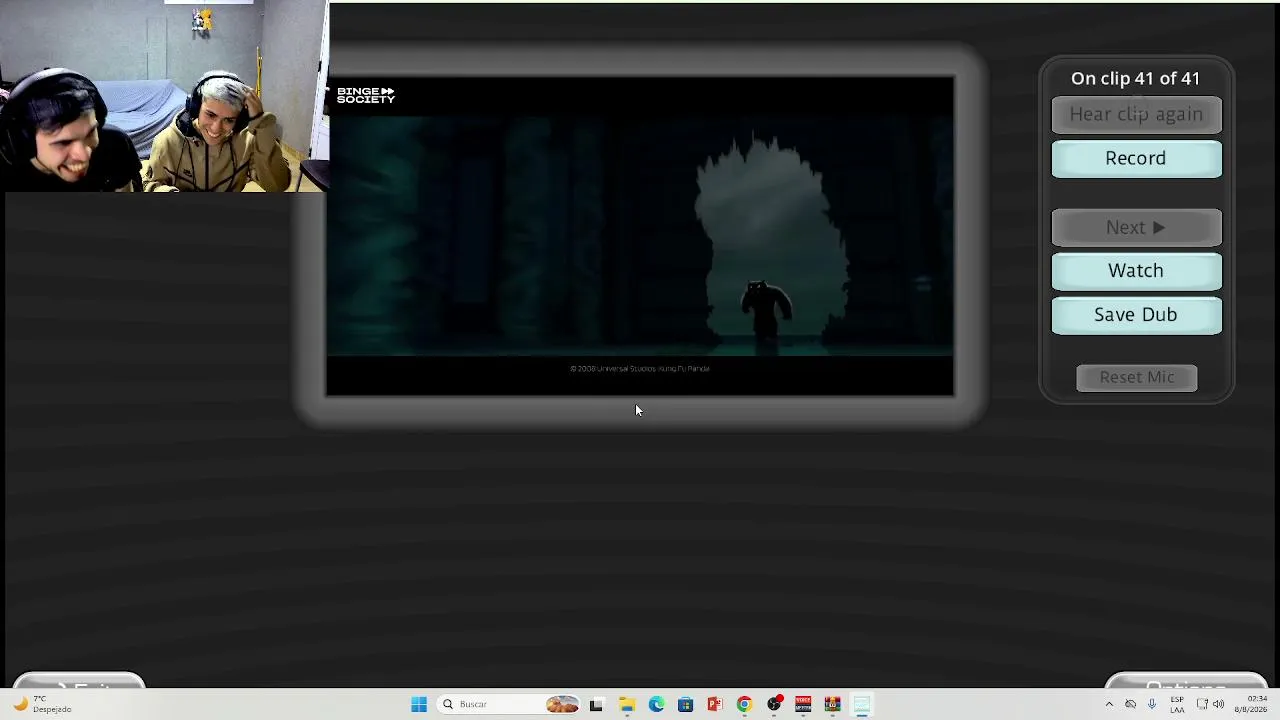Open network settings from the tray icon
The width and height of the screenshot is (1280, 720).
[x=1202, y=705]
